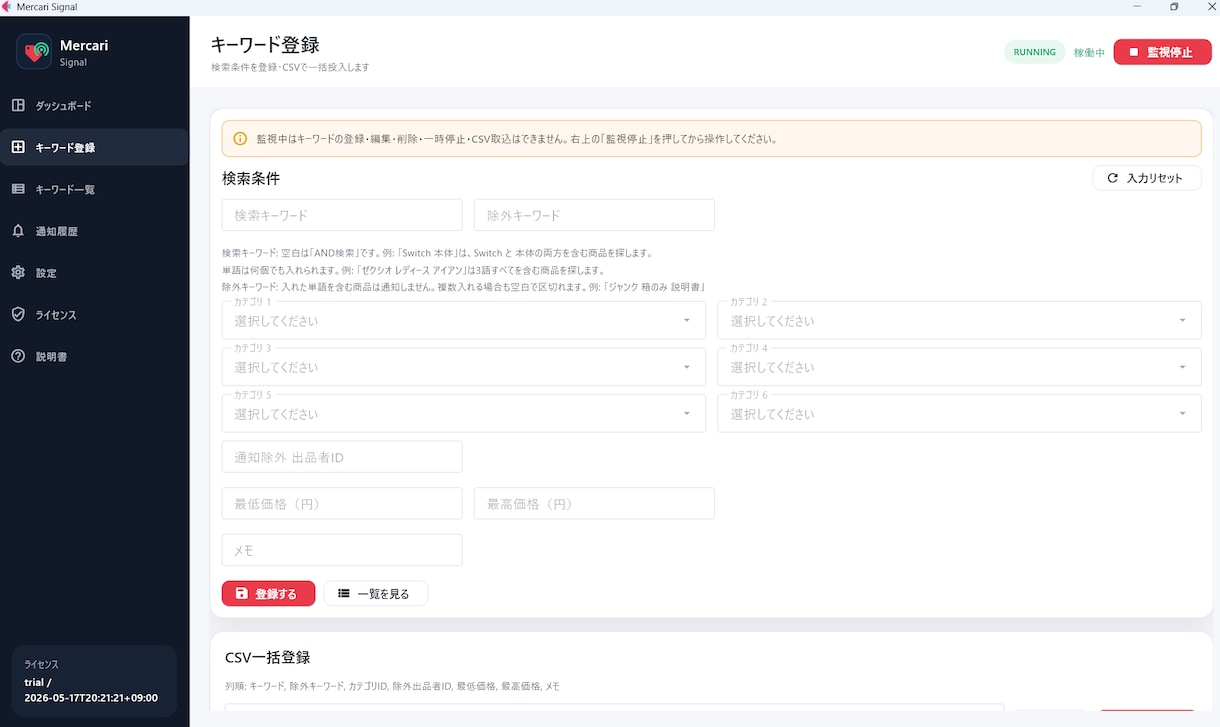This screenshot has height=727, width=1220.
Task: Focus the 最高価格（円） field
Action: pyautogui.click(x=594, y=504)
